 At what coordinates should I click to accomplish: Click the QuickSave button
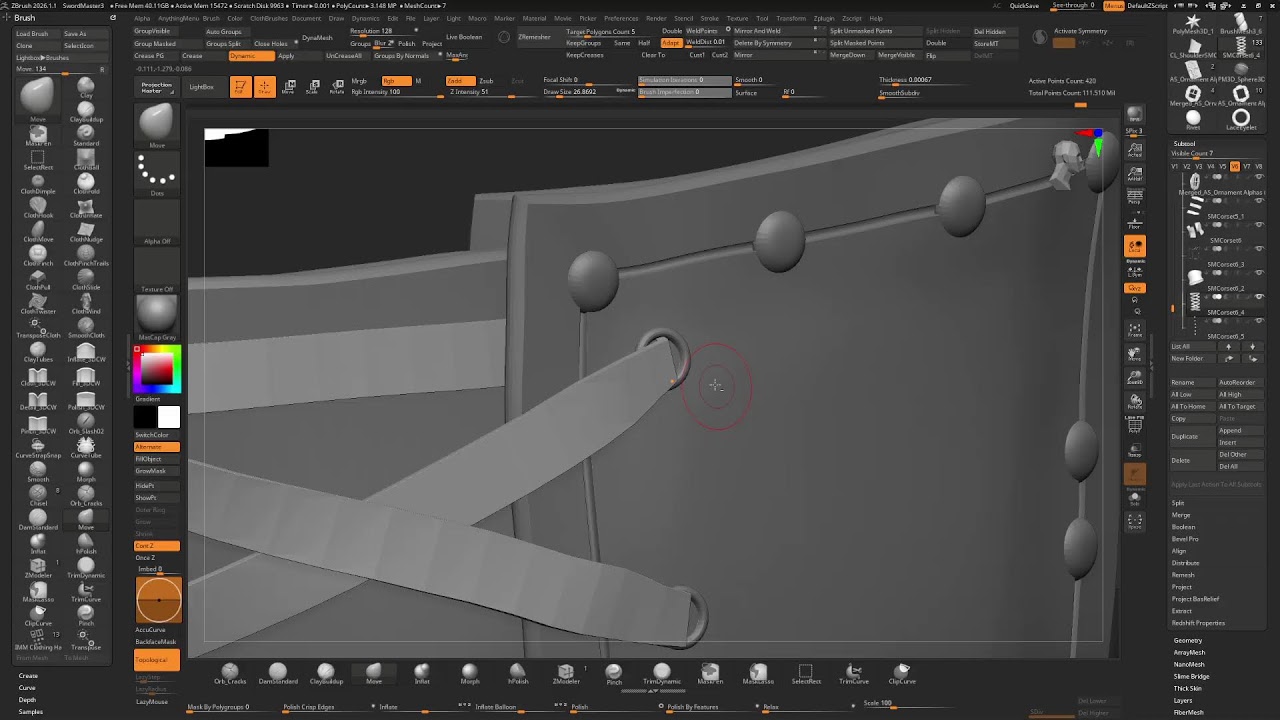tap(1024, 5)
